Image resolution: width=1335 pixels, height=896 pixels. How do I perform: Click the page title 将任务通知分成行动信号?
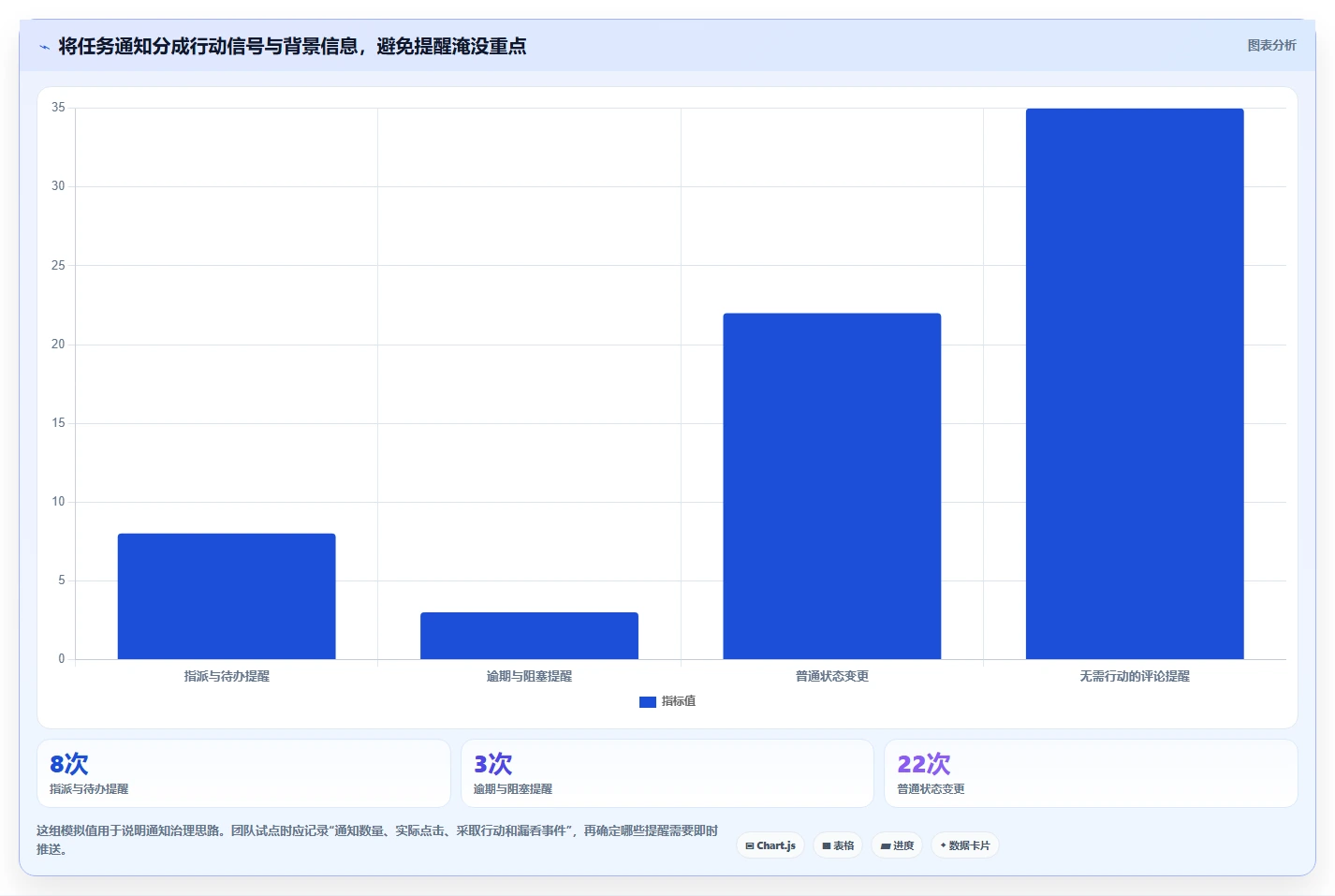[292, 46]
